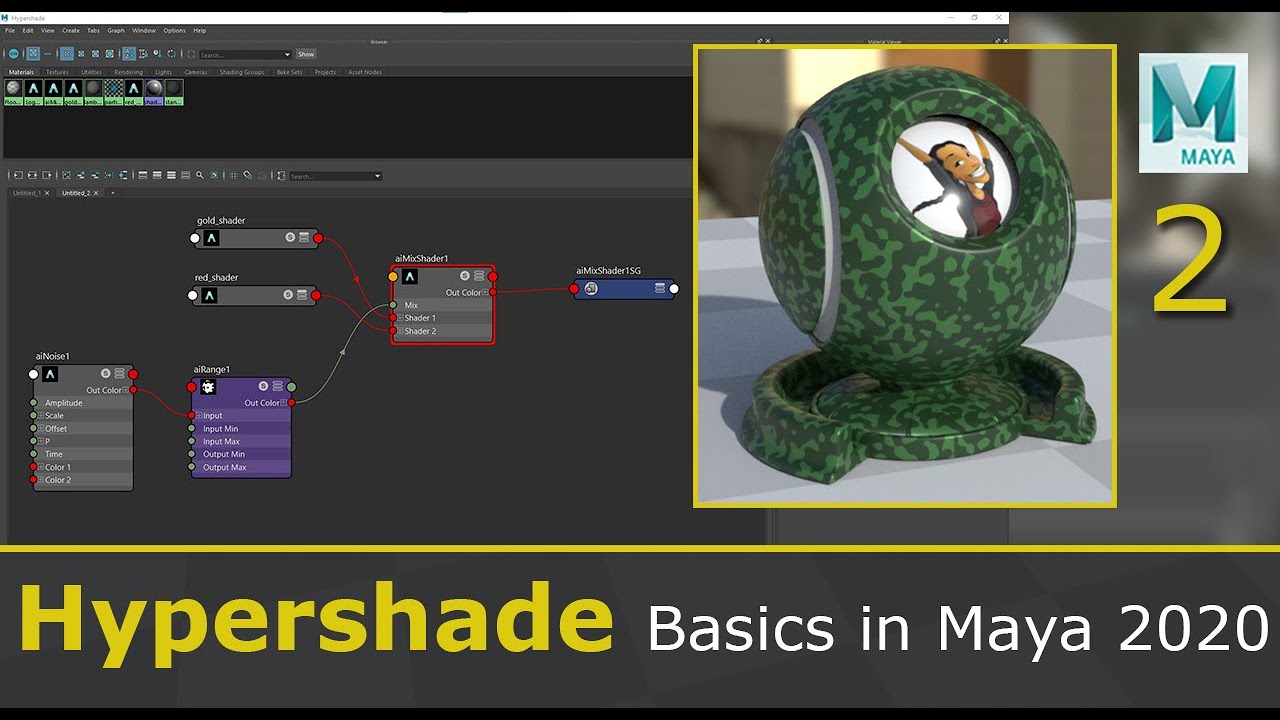Click the first icon in node editor toolbar
This screenshot has height=720, width=1280.
(18, 175)
